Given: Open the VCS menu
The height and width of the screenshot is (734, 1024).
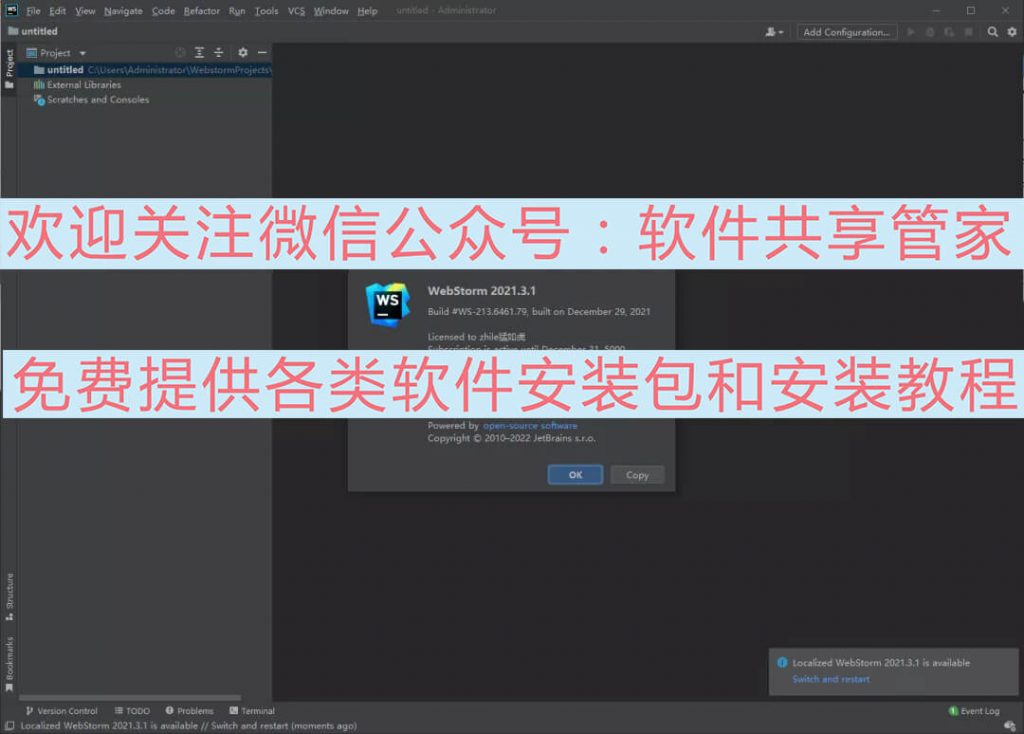Looking at the screenshot, I should [296, 11].
